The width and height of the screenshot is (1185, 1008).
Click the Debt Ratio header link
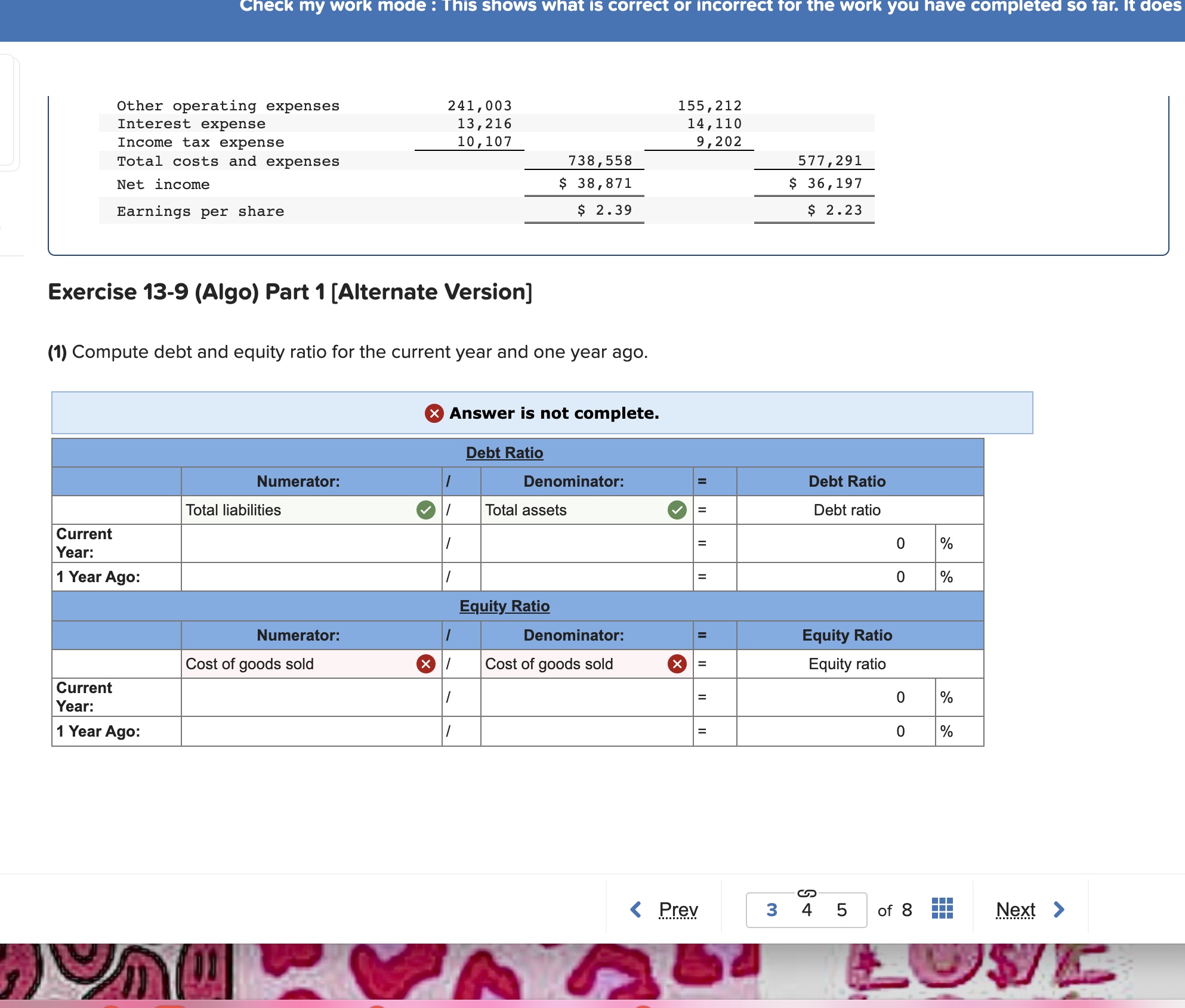click(x=504, y=453)
